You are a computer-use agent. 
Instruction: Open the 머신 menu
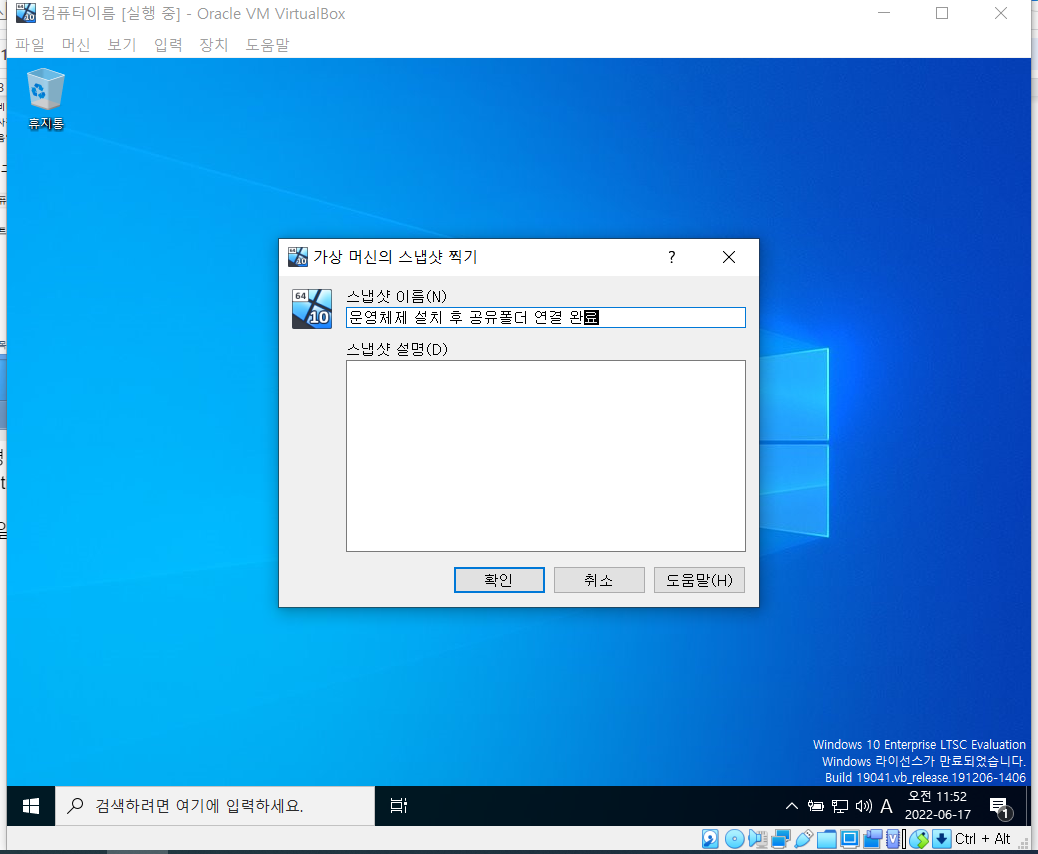pyautogui.click(x=75, y=45)
